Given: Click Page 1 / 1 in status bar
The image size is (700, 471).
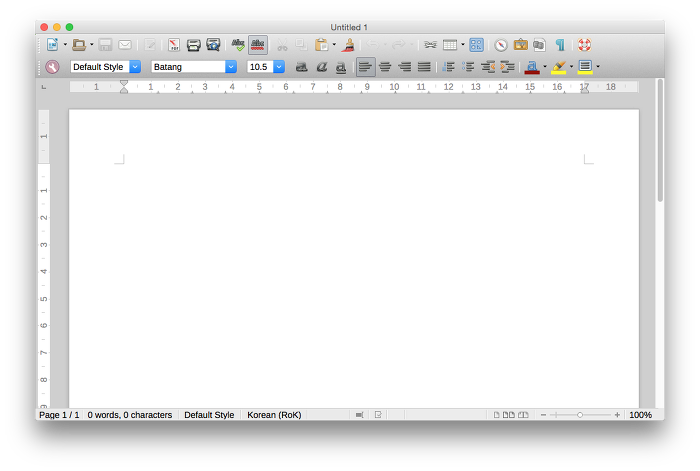Looking at the screenshot, I should [59, 415].
